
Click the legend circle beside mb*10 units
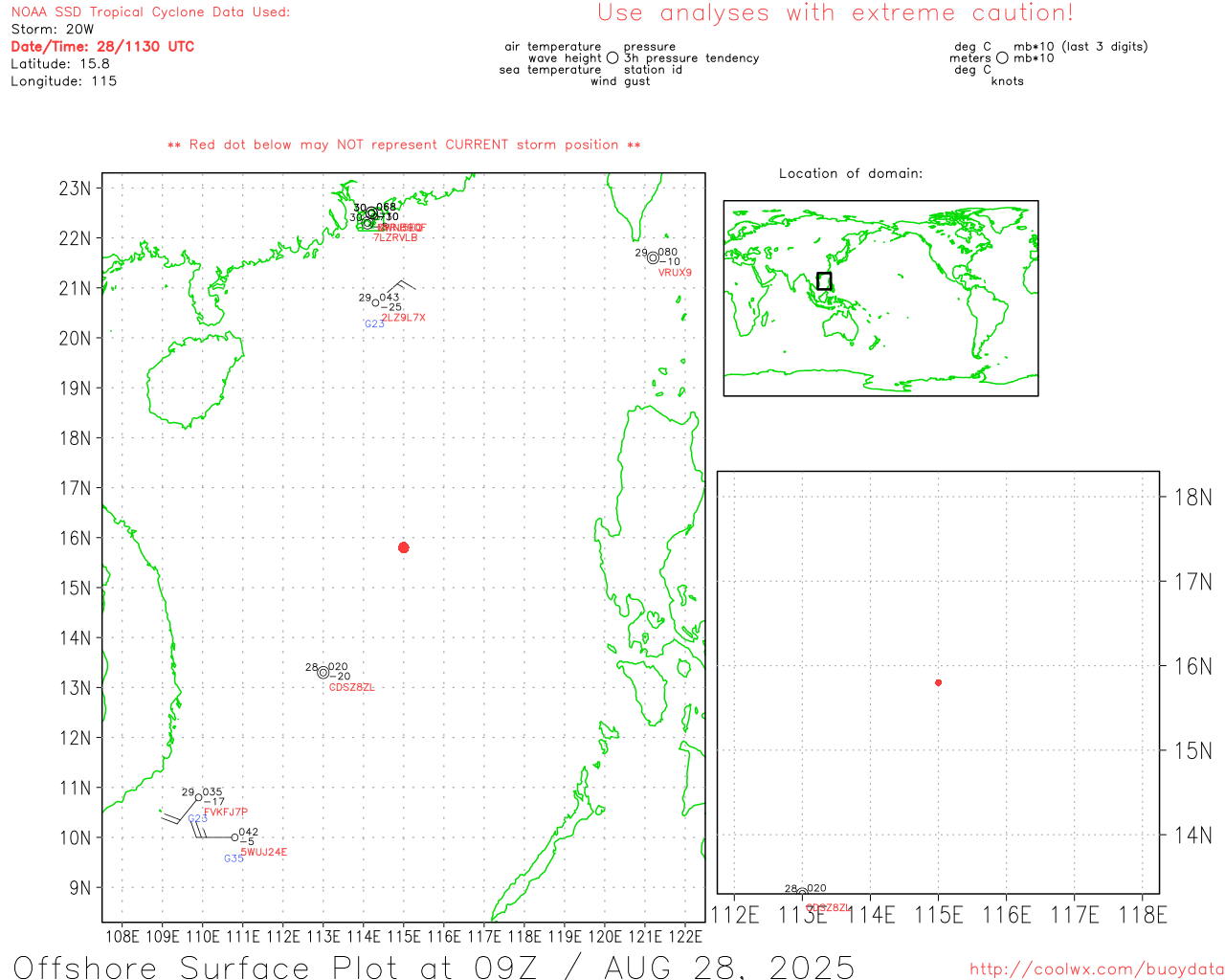click(x=1002, y=58)
